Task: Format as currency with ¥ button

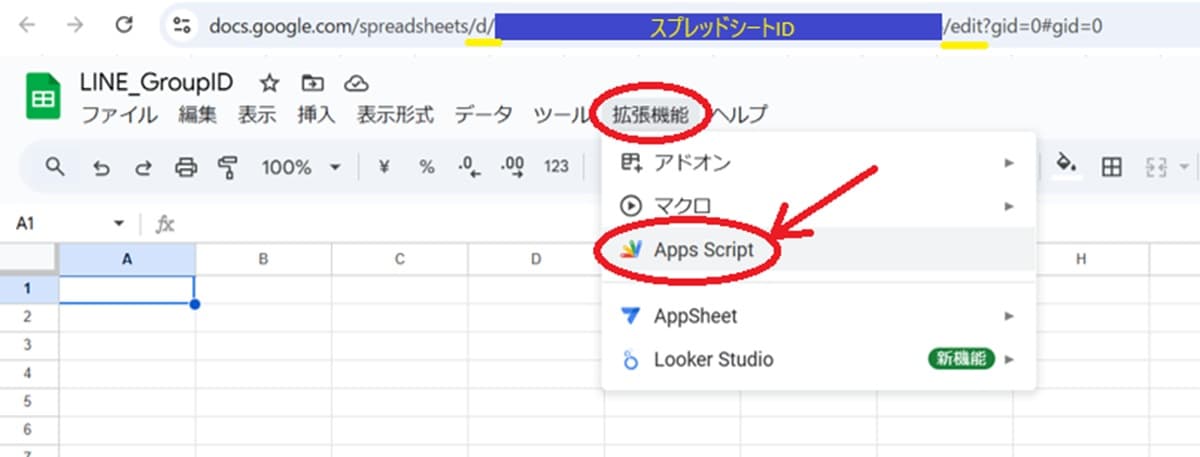Action: pyautogui.click(x=384, y=167)
